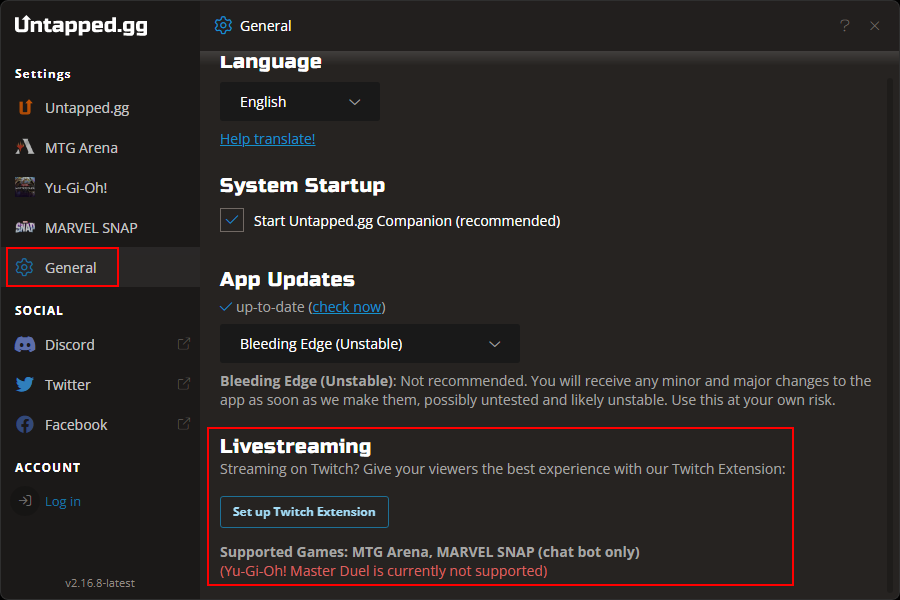Click the Discord logo icon
This screenshot has width=900, height=600.
click(25, 344)
